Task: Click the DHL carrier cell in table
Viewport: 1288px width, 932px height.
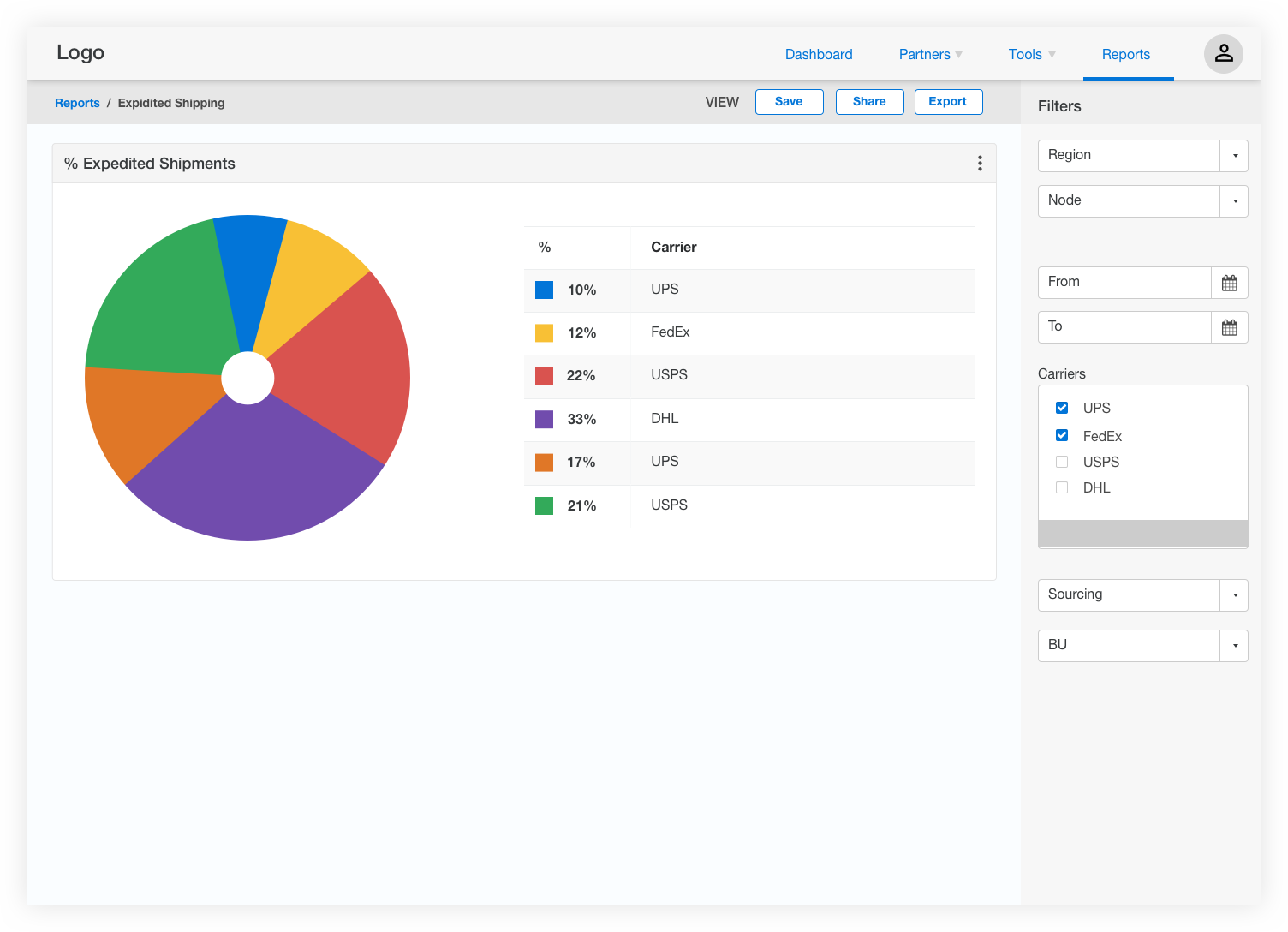Action: 665,419
